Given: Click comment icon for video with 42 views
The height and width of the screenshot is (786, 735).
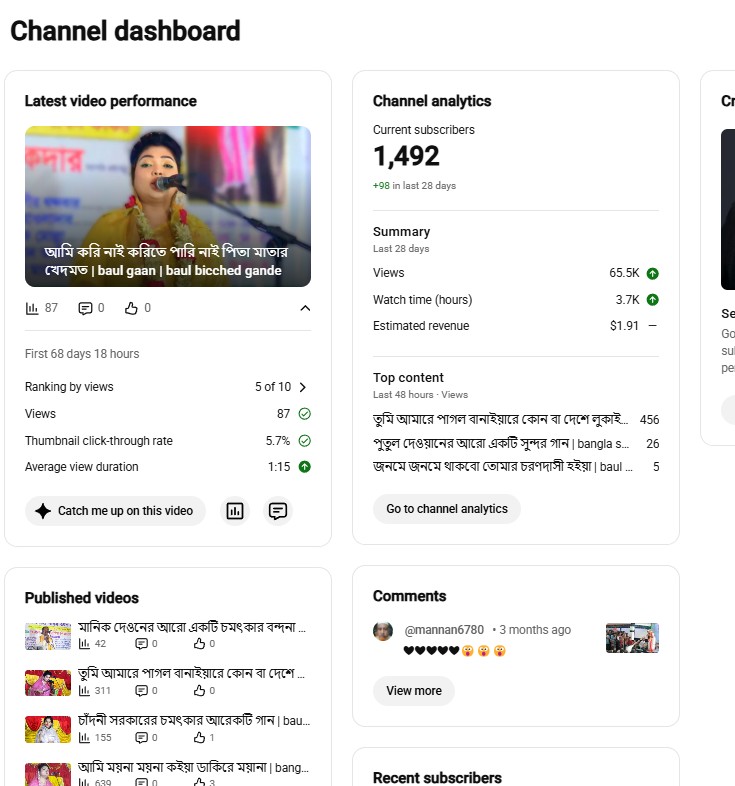Looking at the screenshot, I should click(x=142, y=644).
